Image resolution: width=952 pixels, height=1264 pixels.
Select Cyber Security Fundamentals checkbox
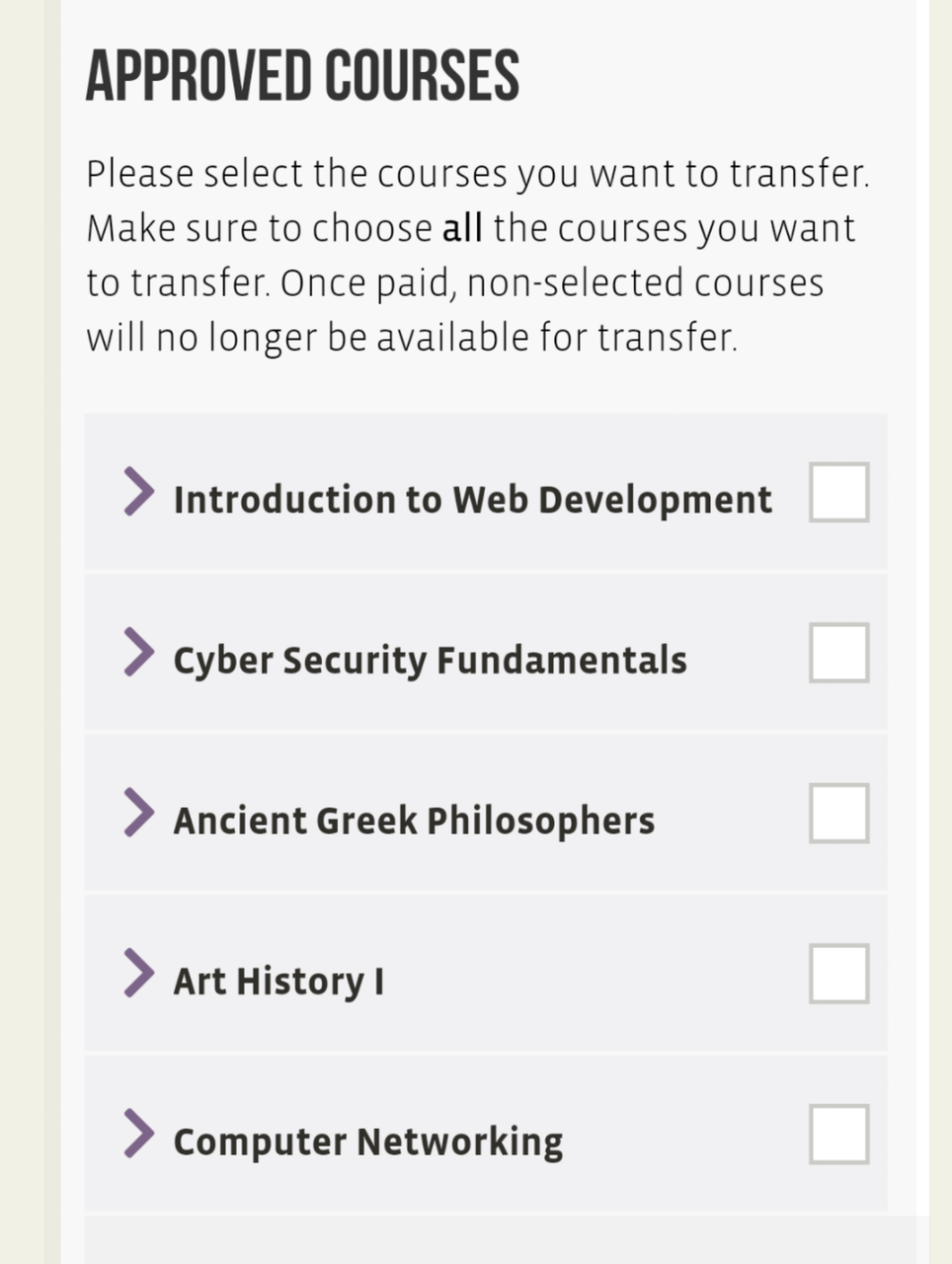(x=839, y=652)
